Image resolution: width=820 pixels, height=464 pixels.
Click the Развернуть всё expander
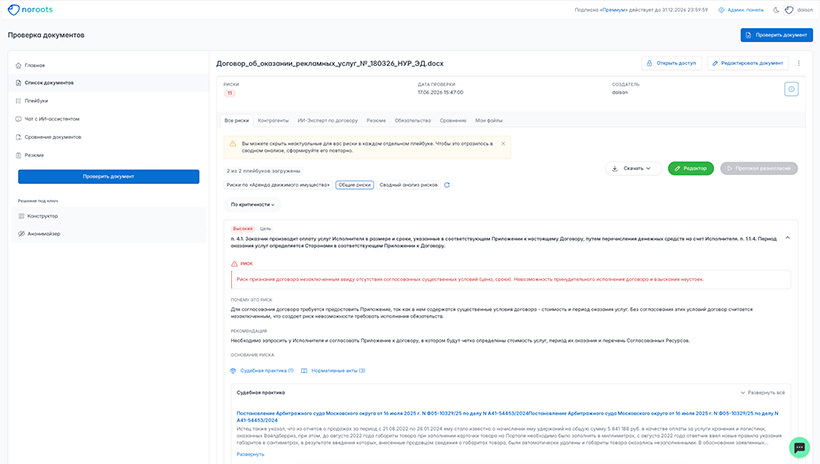(762, 392)
